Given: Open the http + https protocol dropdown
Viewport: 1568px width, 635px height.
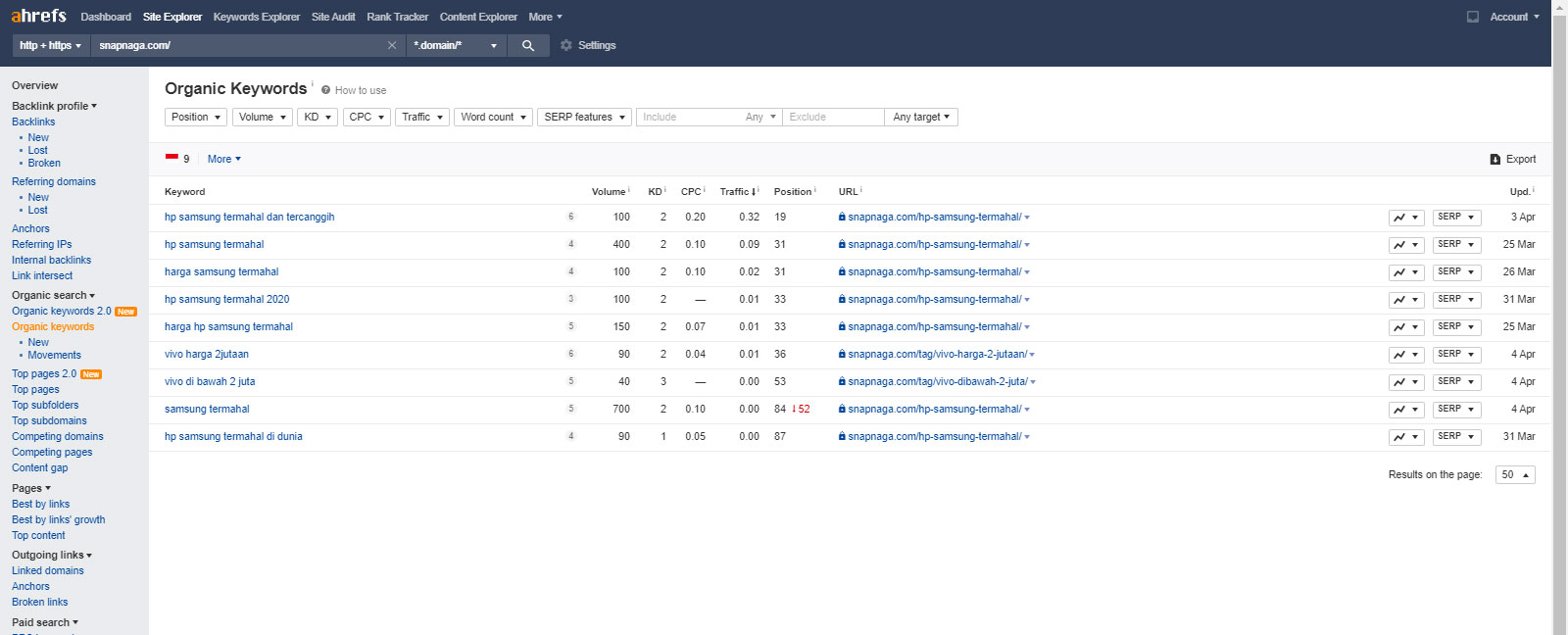Looking at the screenshot, I should pyautogui.click(x=51, y=45).
